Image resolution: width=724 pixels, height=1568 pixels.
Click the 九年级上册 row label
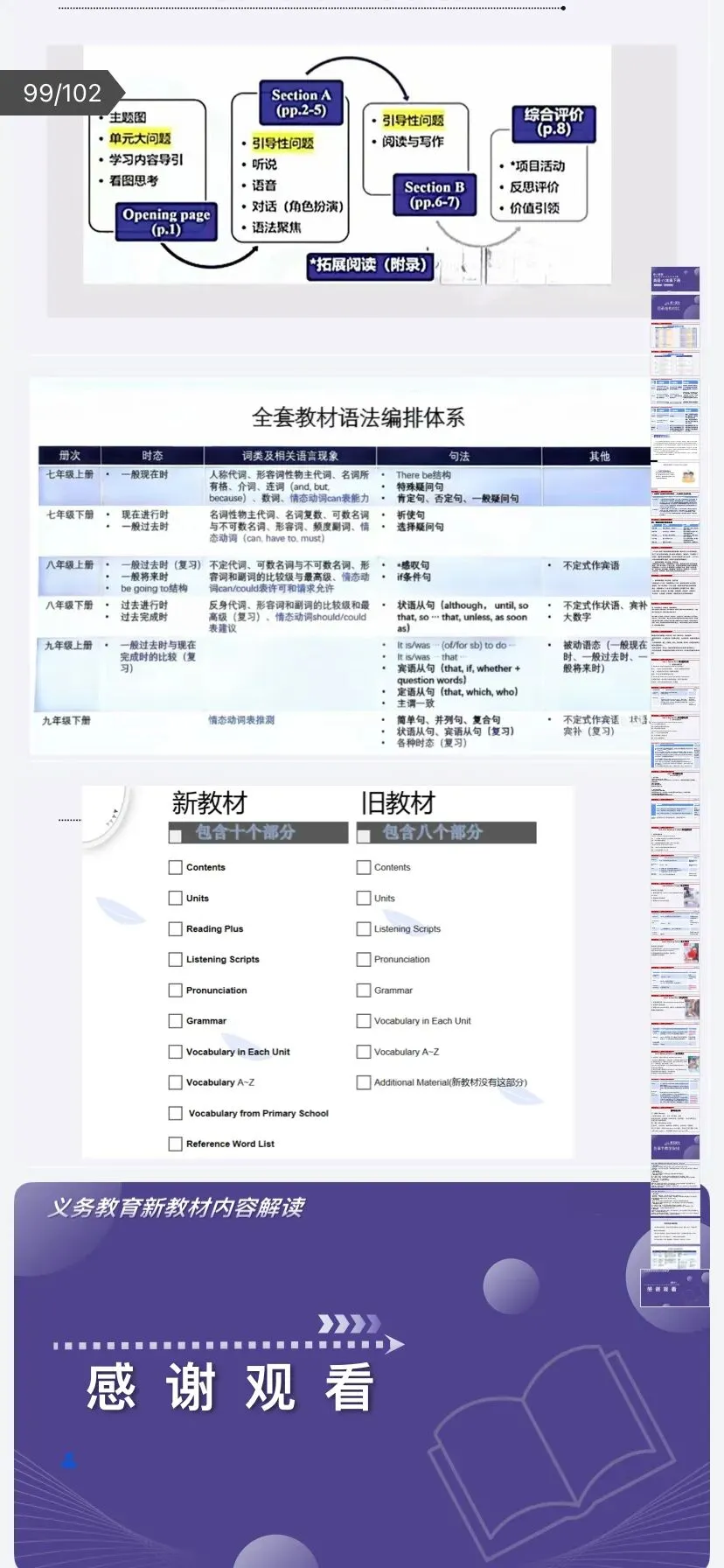point(69,645)
